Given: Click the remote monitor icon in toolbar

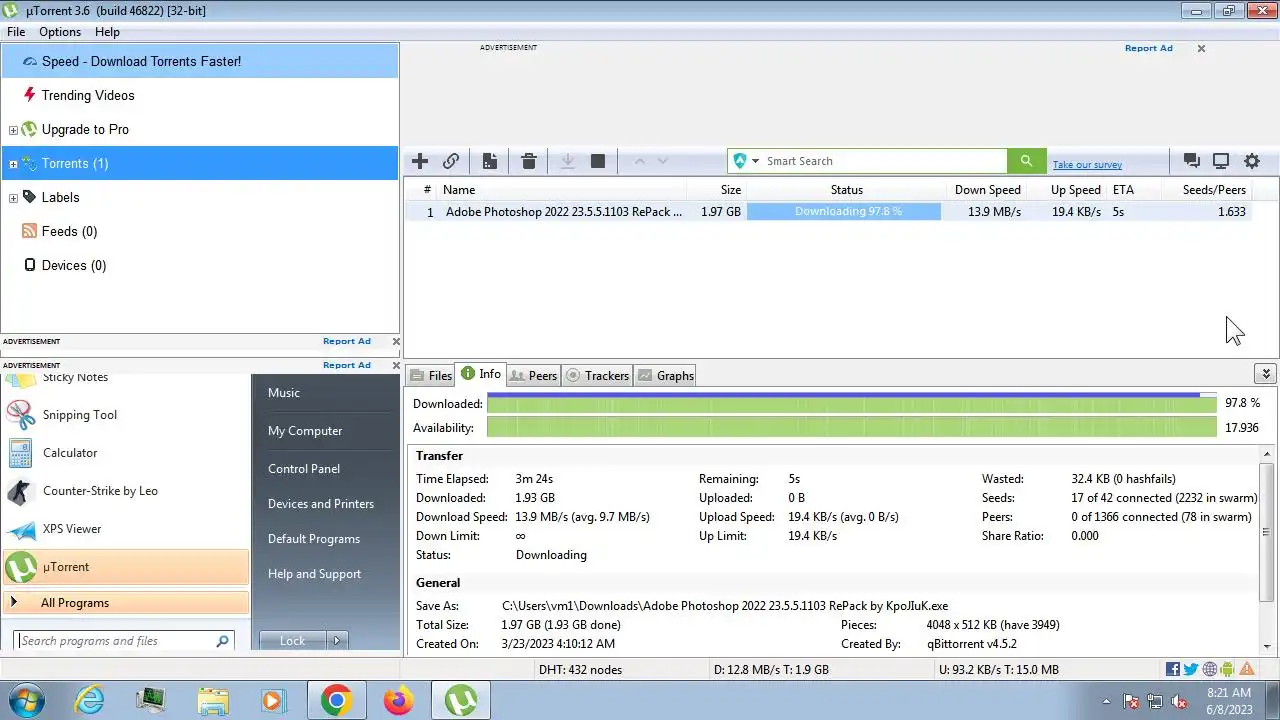Looking at the screenshot, I should tap(1221, 161).
